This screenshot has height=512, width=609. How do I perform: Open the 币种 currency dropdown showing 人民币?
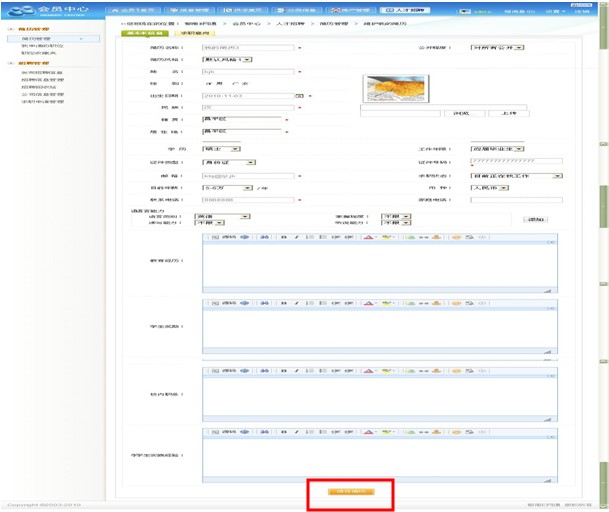[499, 187]
